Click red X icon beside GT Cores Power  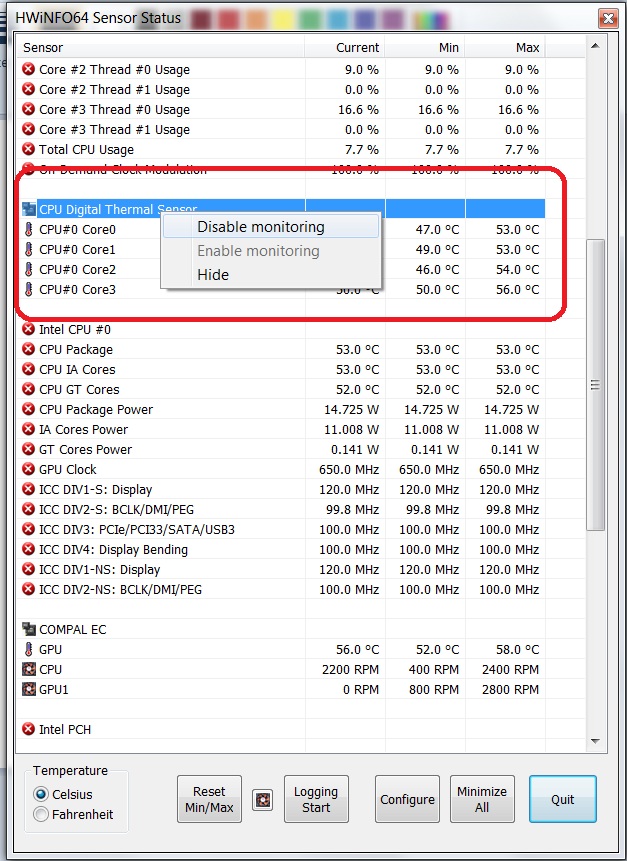[x=29, y=449]
